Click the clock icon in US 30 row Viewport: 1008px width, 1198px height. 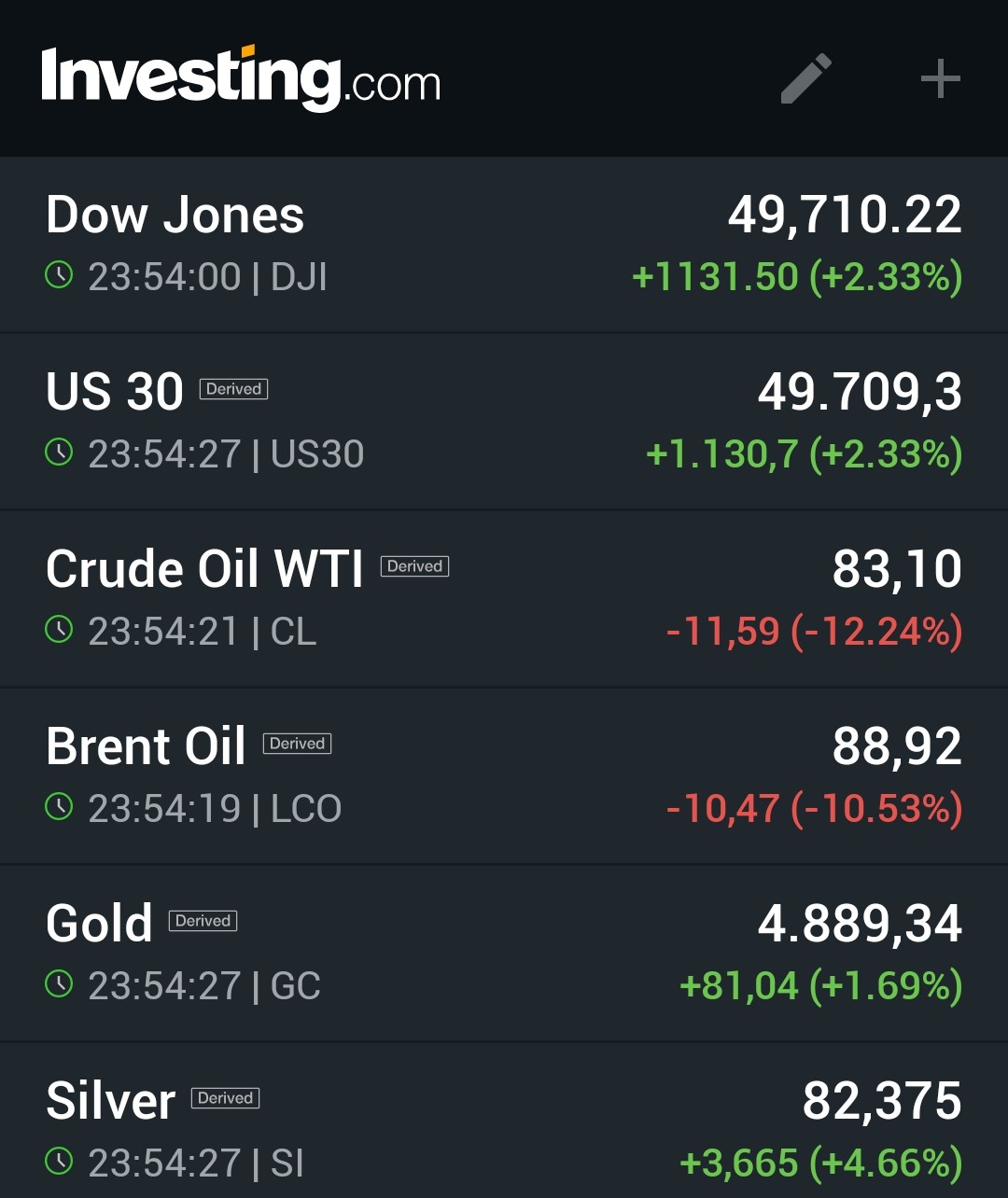tap(59, 453)
